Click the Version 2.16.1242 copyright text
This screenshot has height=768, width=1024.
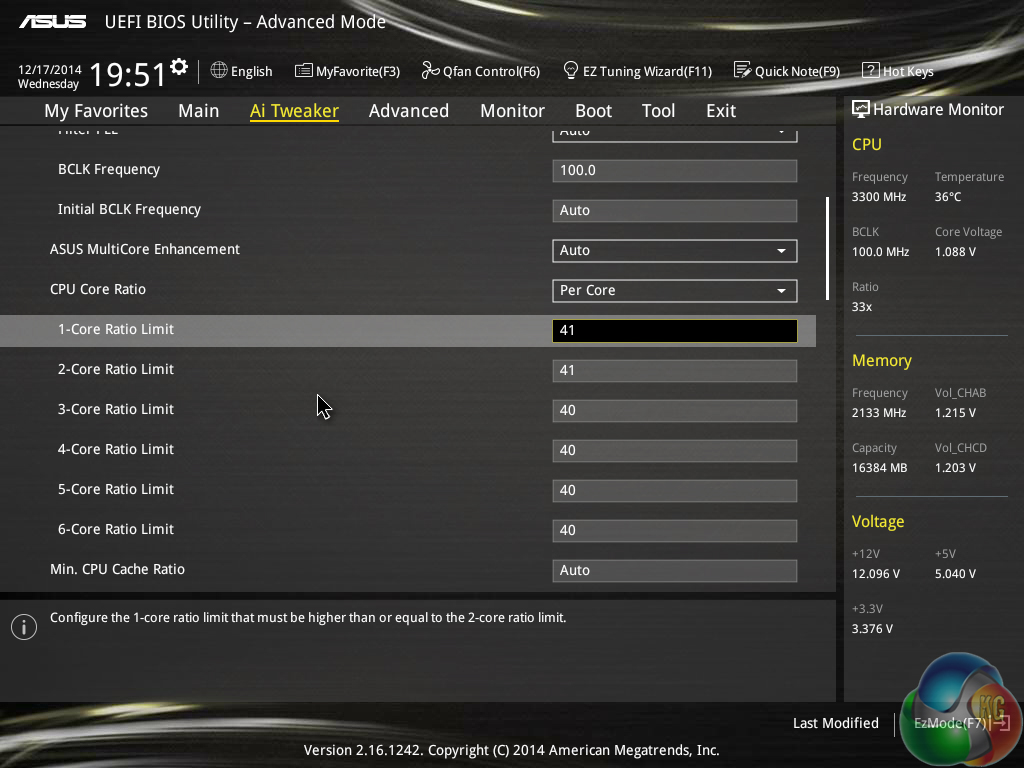tap(511, 750)
